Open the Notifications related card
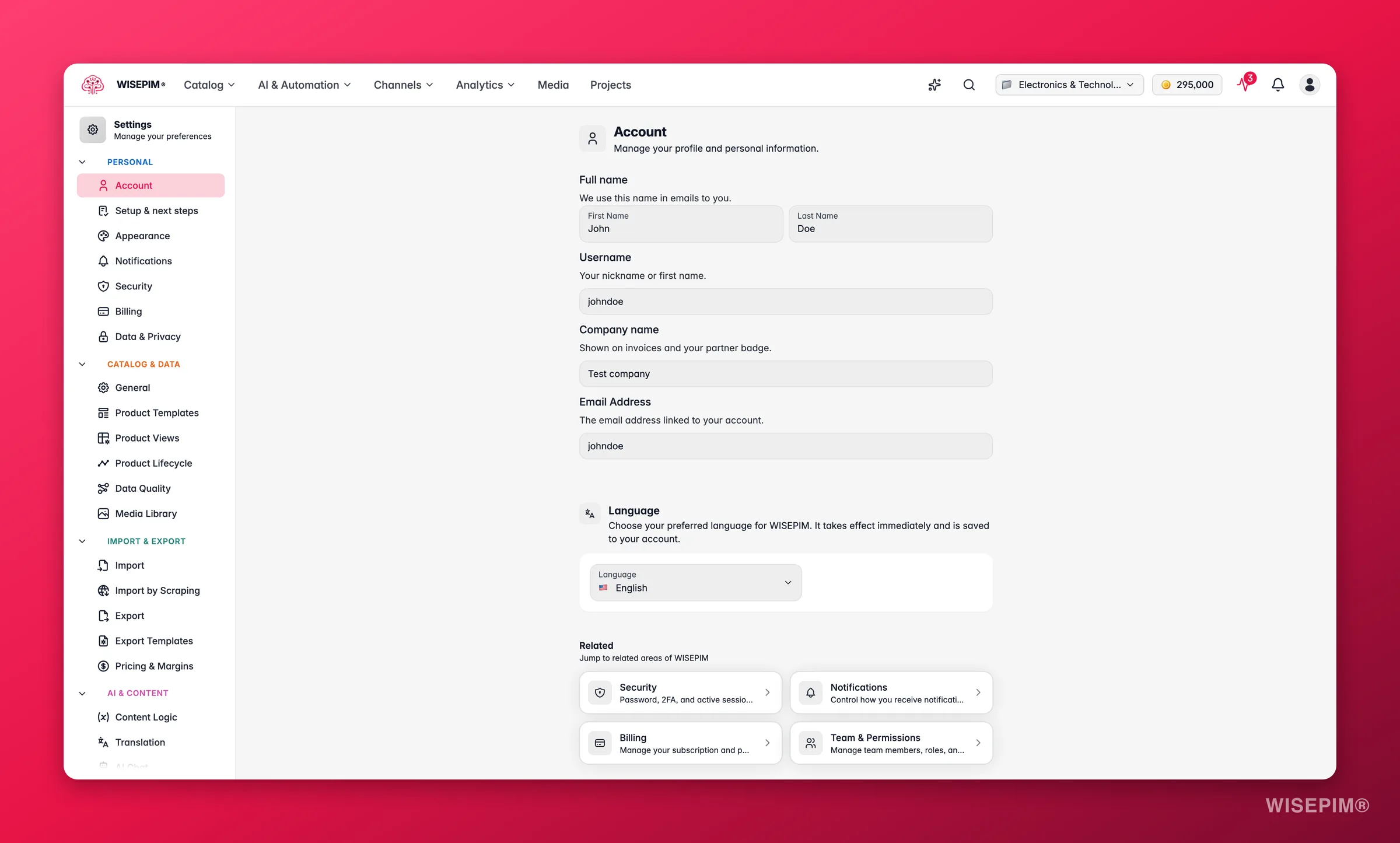1400x843 pixels. point(891,692)
